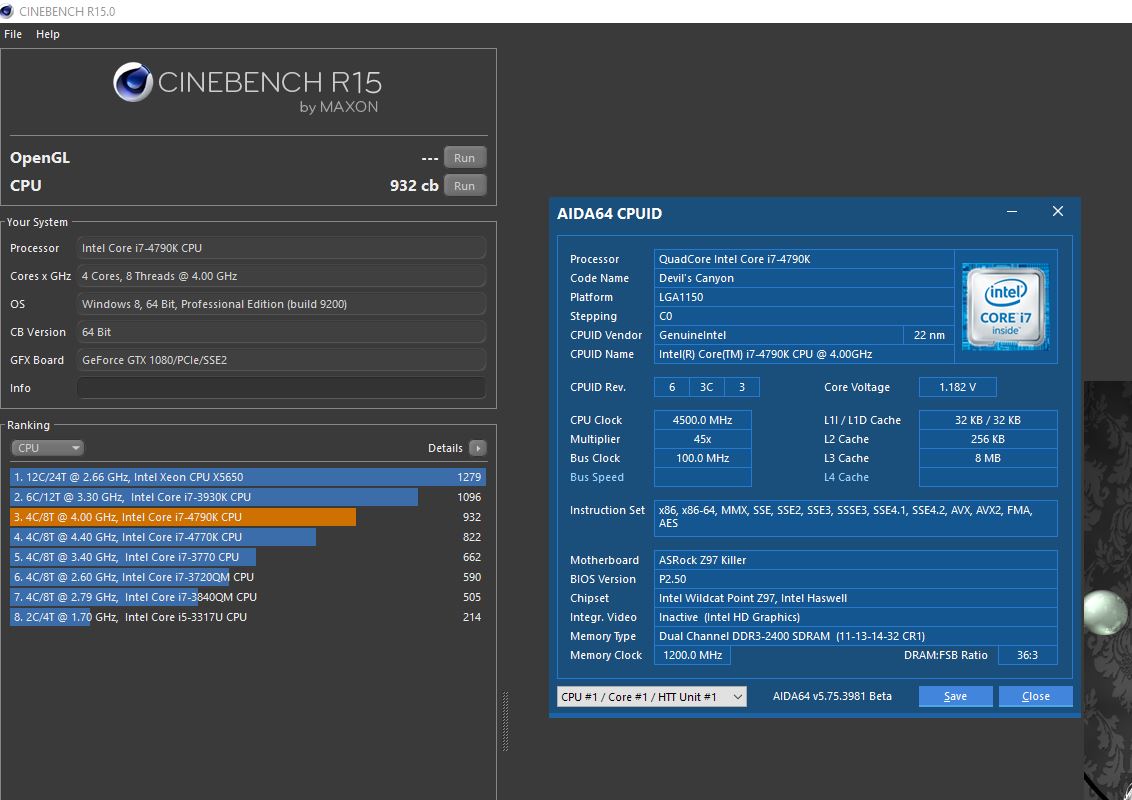Click the Cores x GHz field
This screenshot has width=1132, height=800.
pyautogui.click(x=281, y=276)
